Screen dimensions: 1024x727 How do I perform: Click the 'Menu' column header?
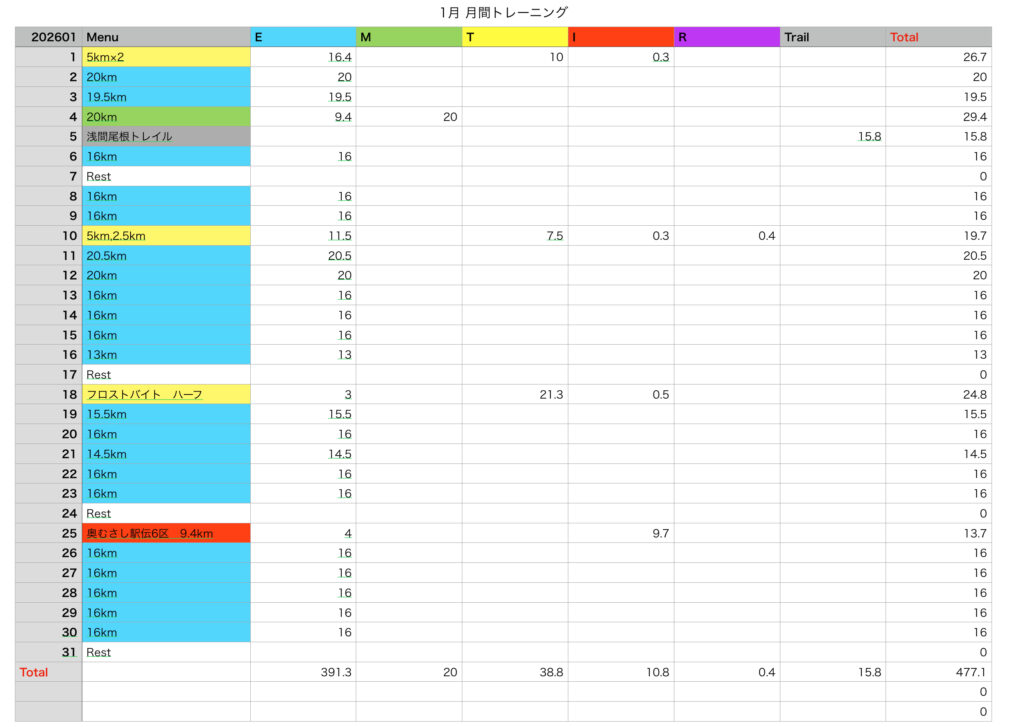tap(166, 37)
